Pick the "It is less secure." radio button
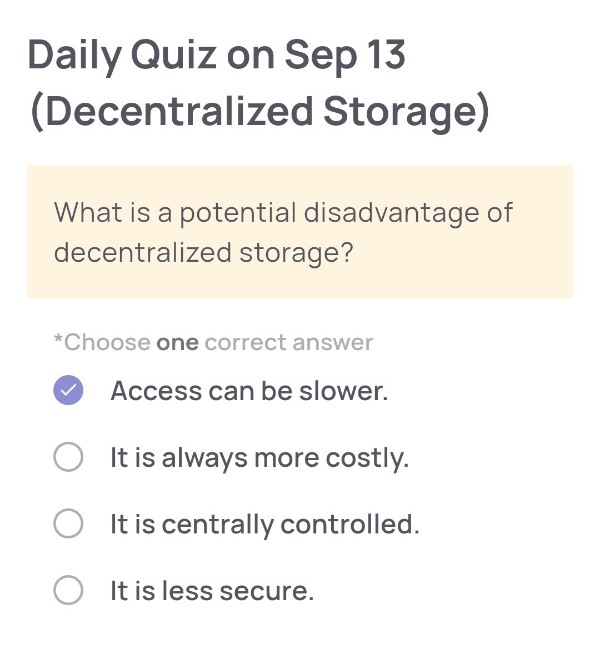The height and width of the screenshot is (654, 600). 68,591
